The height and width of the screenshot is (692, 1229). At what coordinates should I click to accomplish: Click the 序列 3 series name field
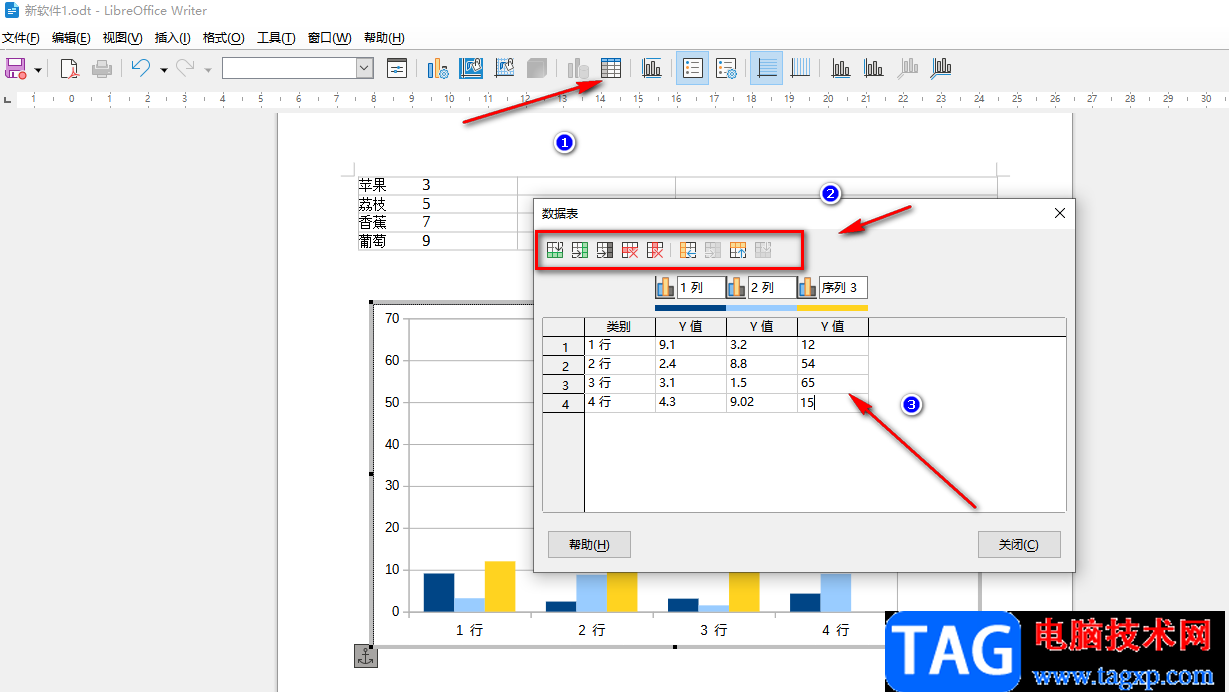tap(843, 287)
